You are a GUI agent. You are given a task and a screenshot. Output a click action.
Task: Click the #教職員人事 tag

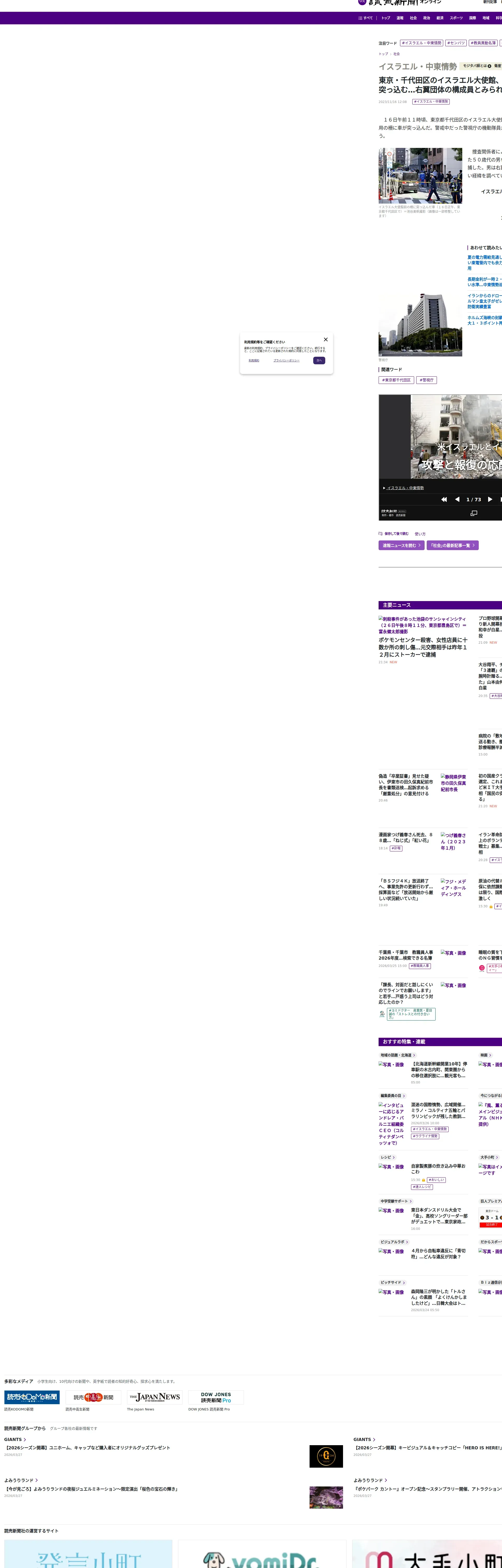tap(420, 965)
